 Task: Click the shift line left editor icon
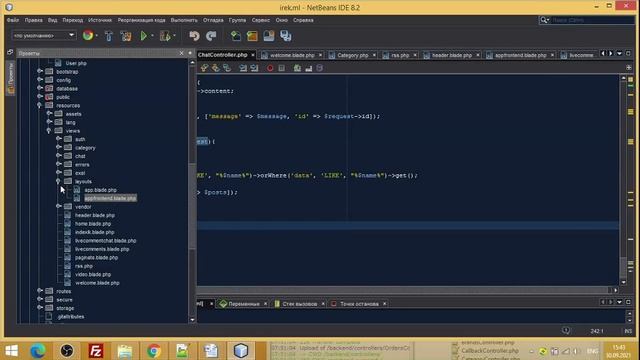[x=243, y=68]
